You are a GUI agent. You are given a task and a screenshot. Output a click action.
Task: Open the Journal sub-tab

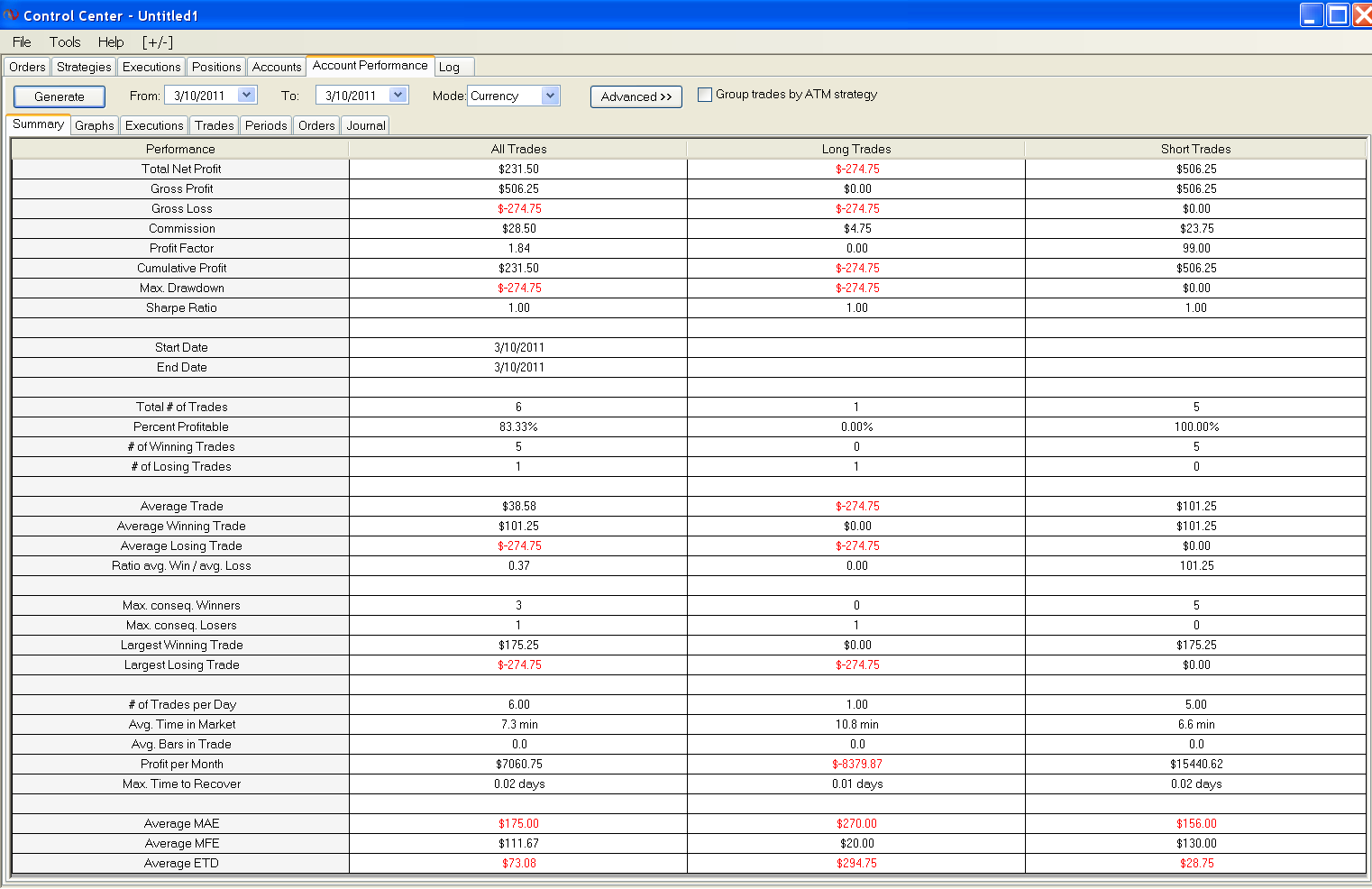coord(366,125)
